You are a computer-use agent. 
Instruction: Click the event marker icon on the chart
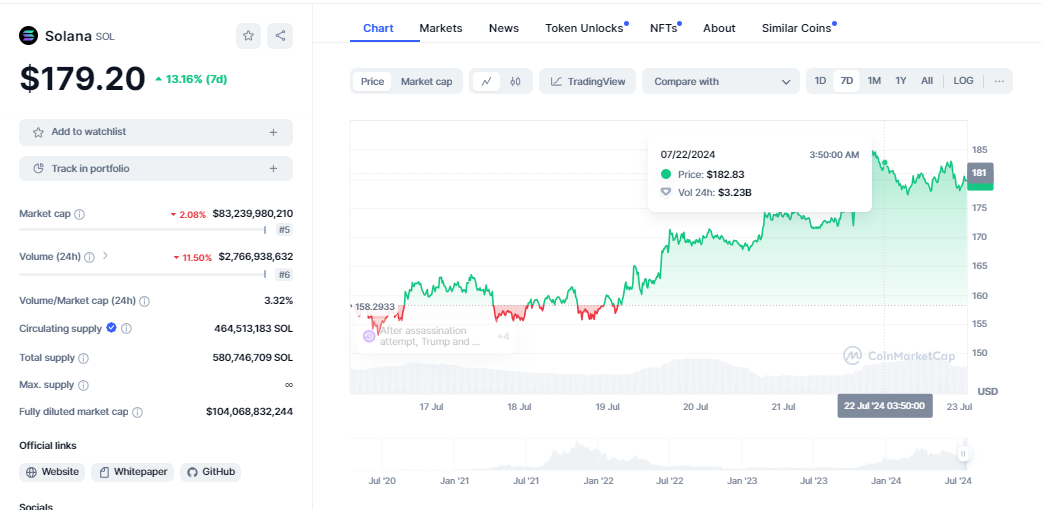point(369,336)
